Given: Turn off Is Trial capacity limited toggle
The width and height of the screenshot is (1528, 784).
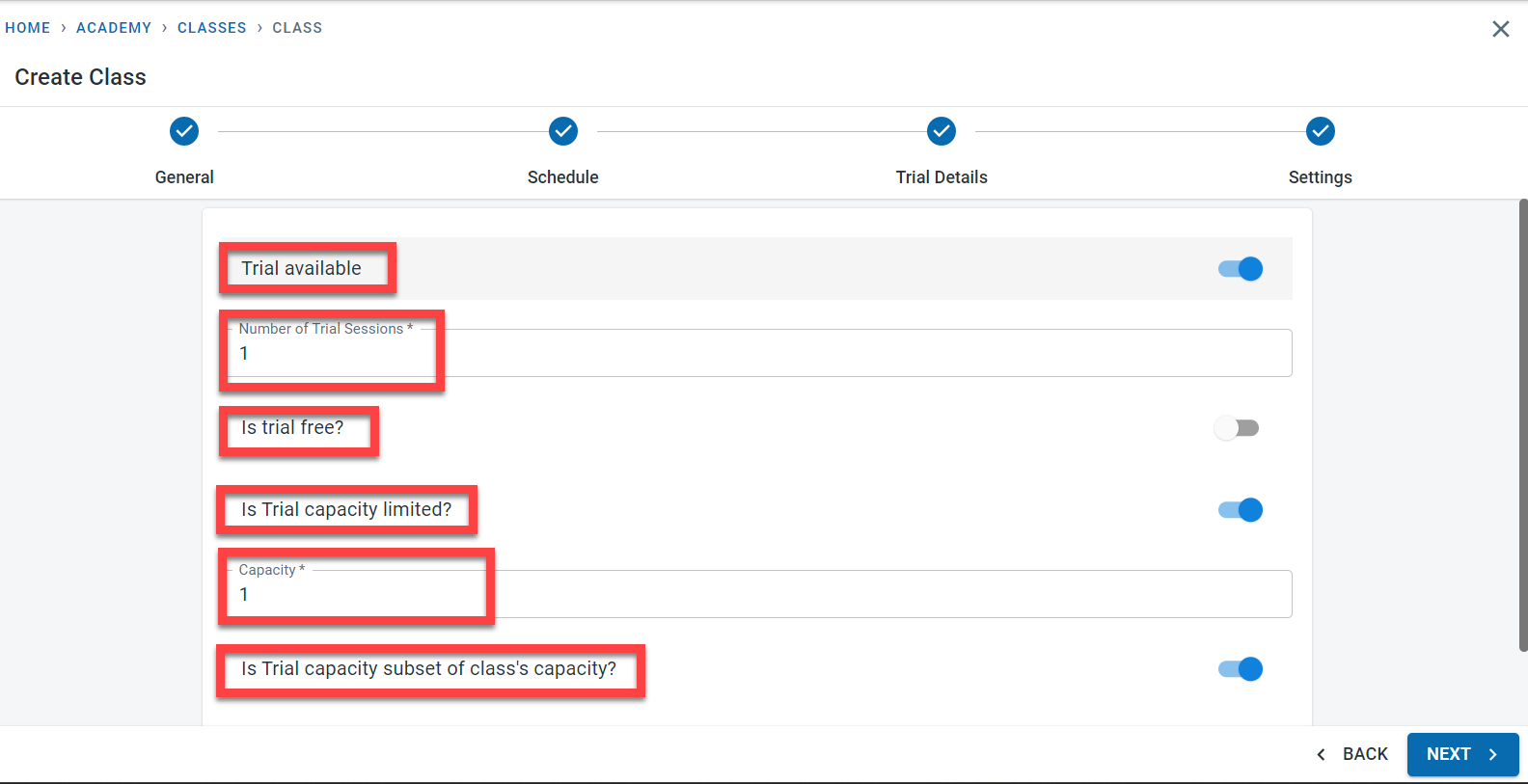Looking at the screenshot, I should 1241,510.
